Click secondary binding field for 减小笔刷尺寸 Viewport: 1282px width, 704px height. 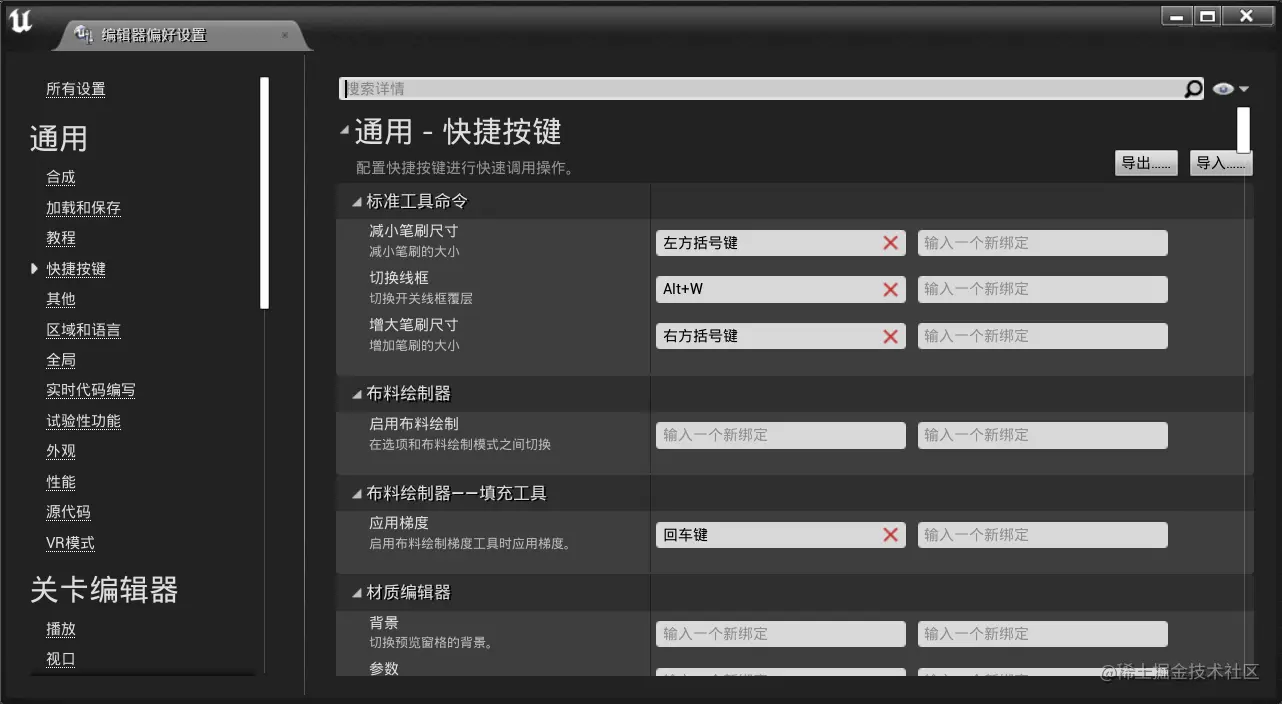(x=1043, y=243)
